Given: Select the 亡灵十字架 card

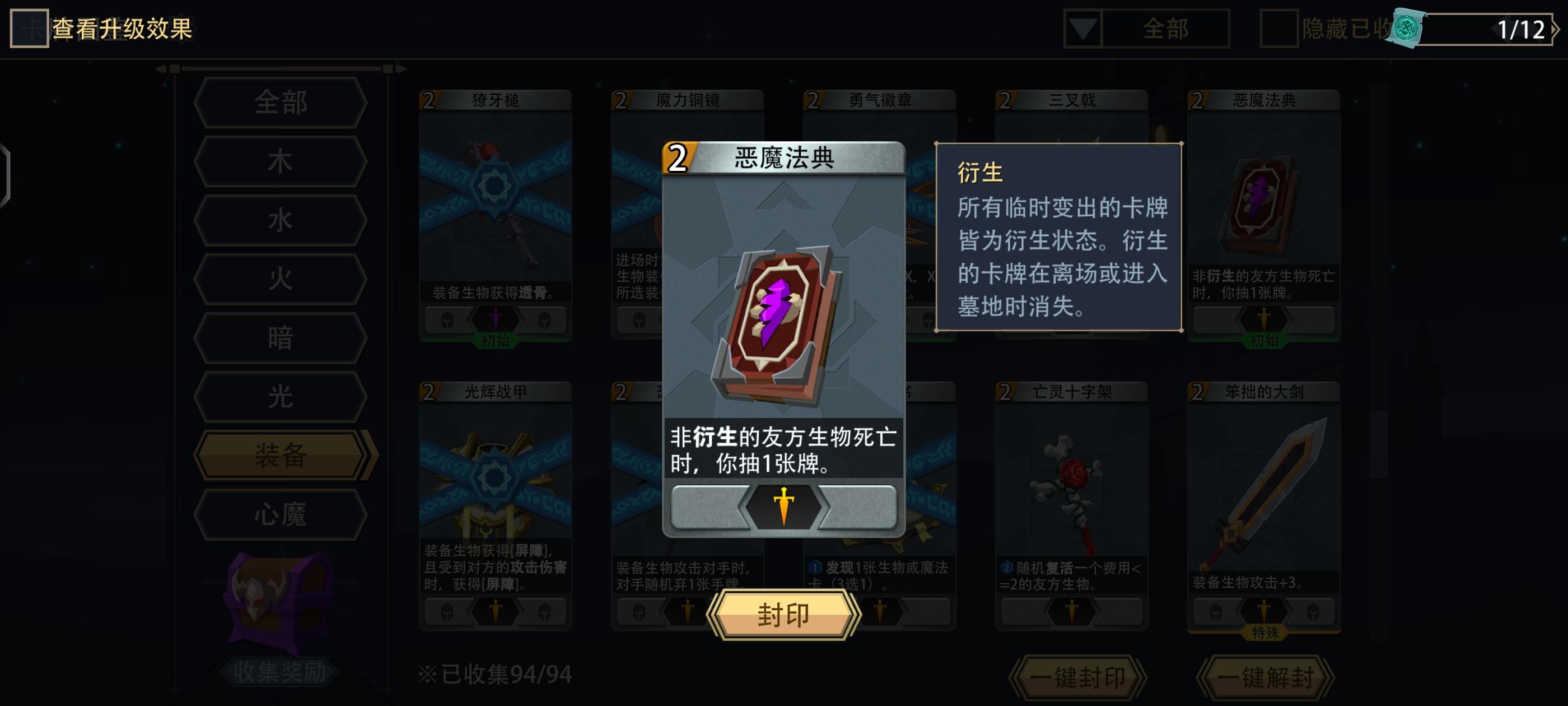Looking at the screenshot, I should tap(1071, 505).
